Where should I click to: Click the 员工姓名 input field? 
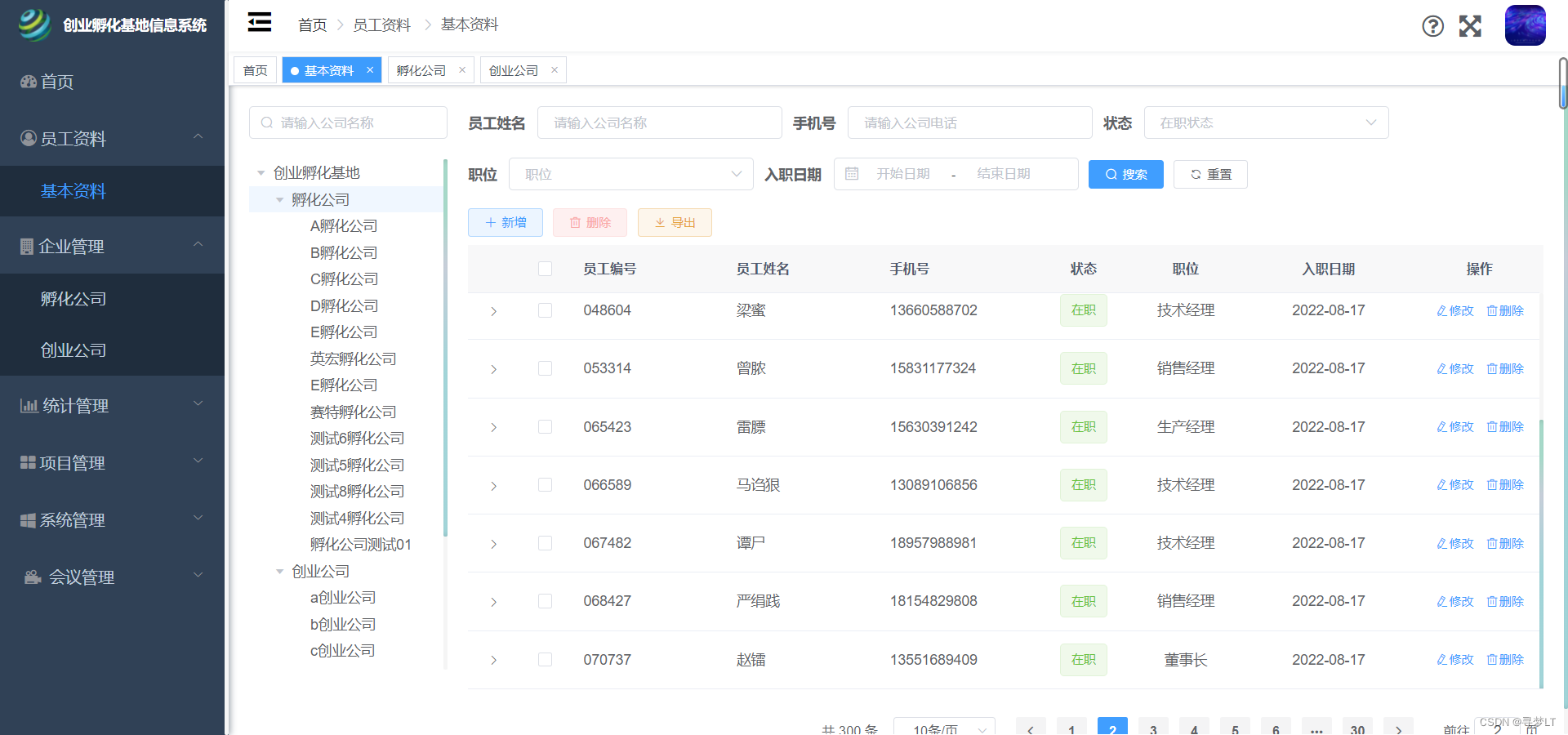pyautogui.click(x=660, y=122)
